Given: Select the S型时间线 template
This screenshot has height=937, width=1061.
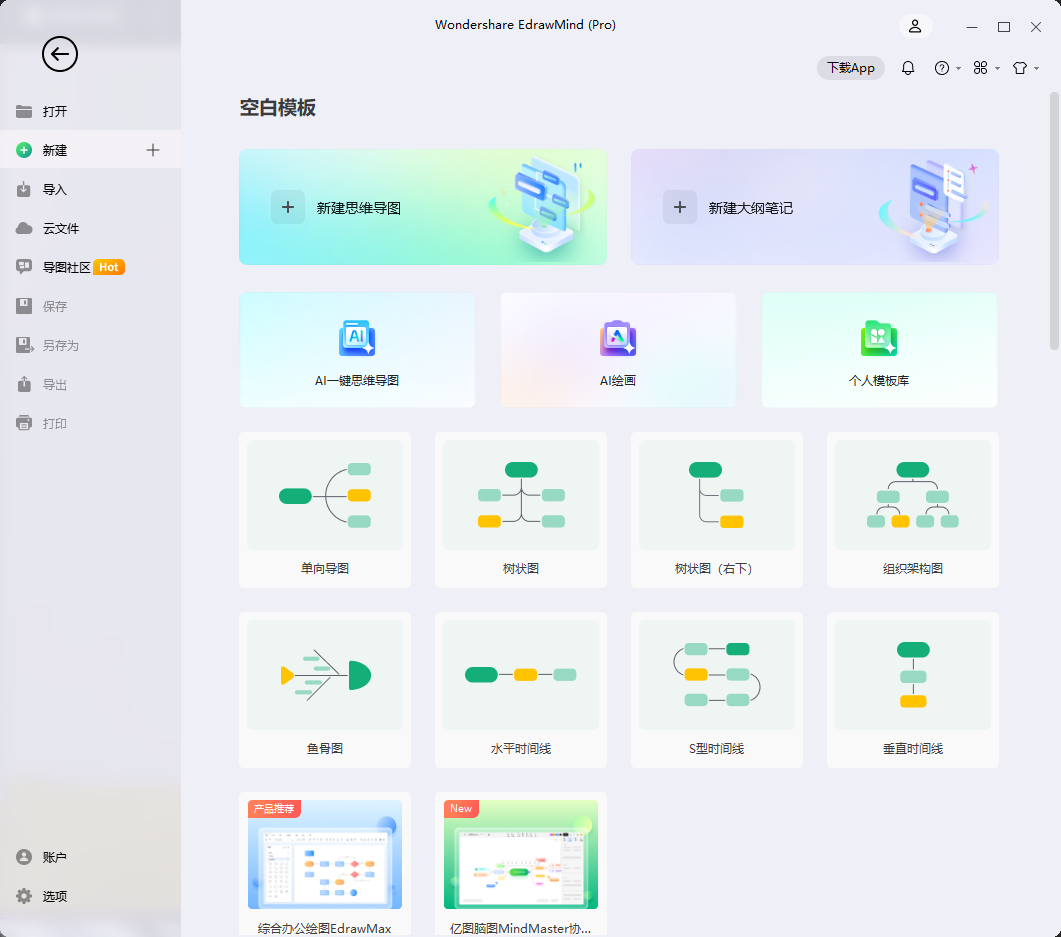Looking at the screenshot, I should pyautogui.click(x=717, y=690).
